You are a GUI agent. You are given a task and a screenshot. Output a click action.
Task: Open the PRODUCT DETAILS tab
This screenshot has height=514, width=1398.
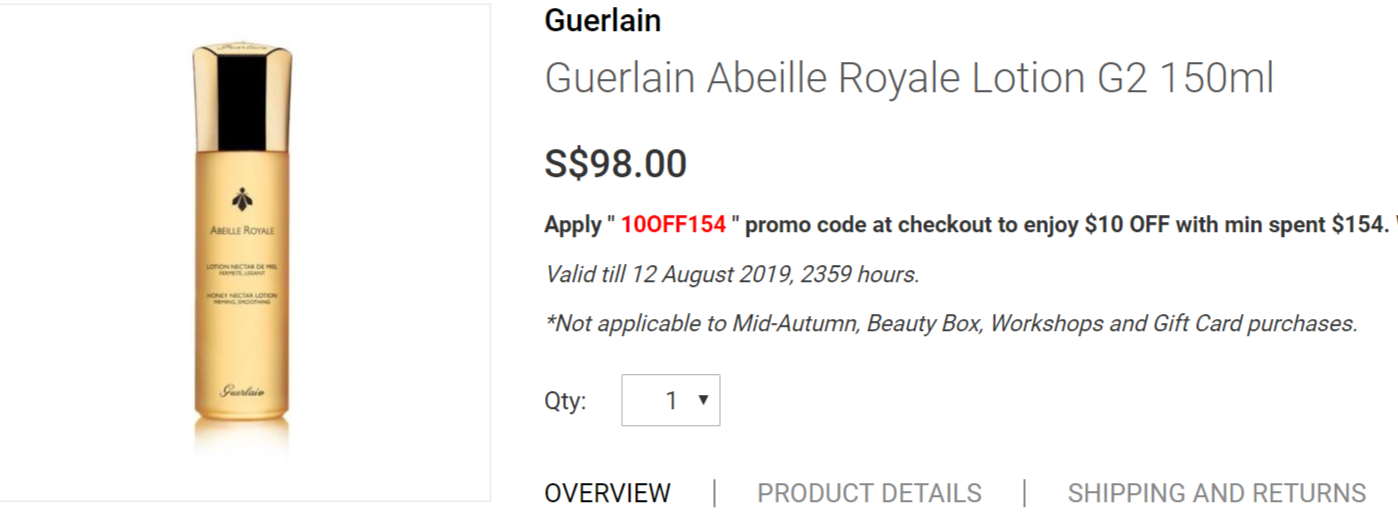click(x=869, y=493)
